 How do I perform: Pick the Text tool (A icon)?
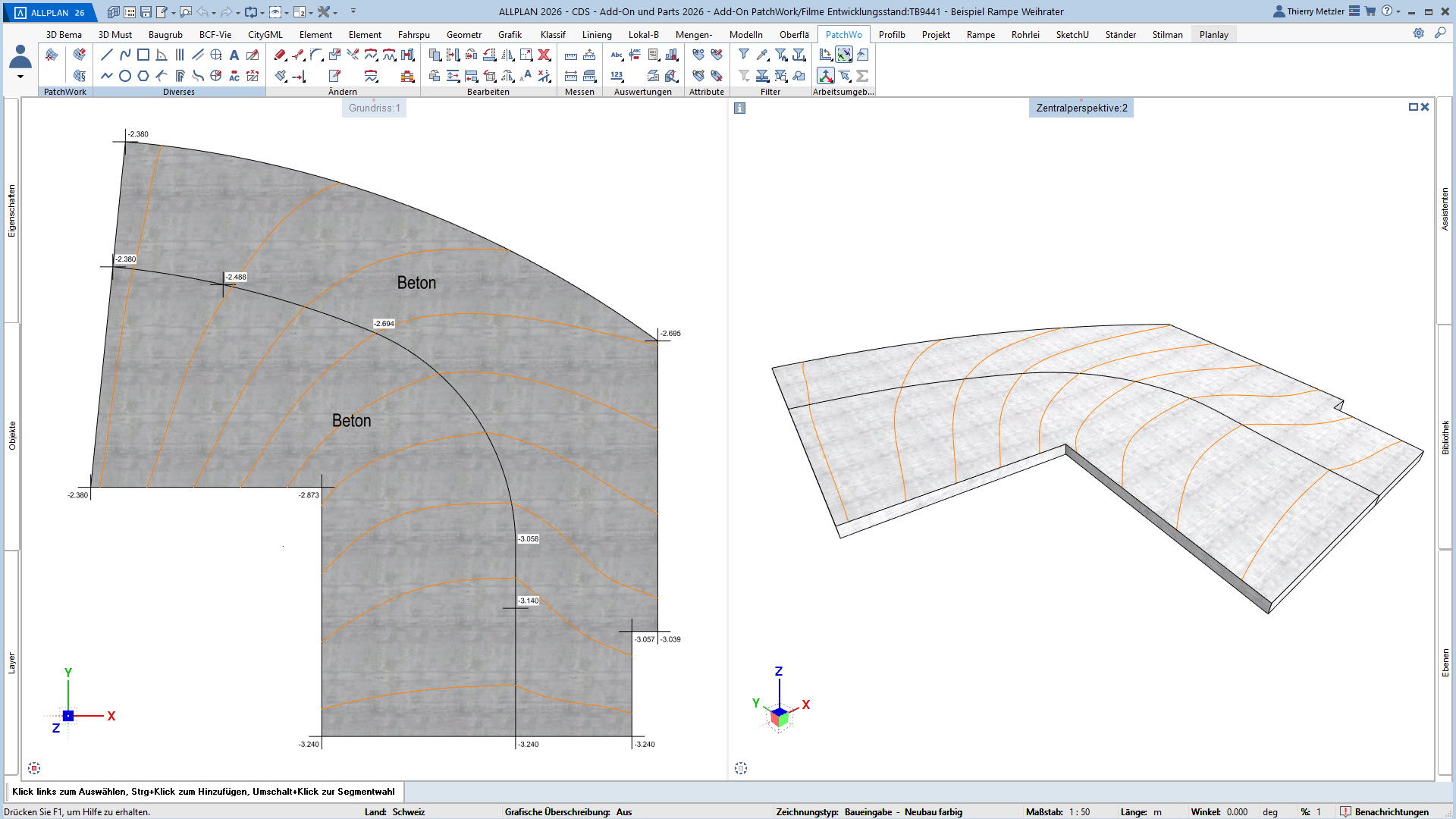pos(234,55)
